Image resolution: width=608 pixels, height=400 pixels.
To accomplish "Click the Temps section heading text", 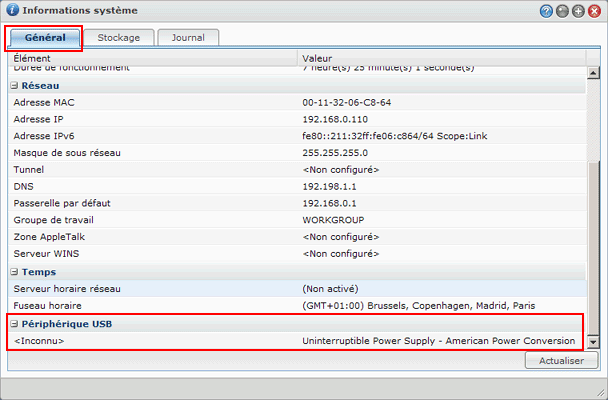I will pos(39,272).
